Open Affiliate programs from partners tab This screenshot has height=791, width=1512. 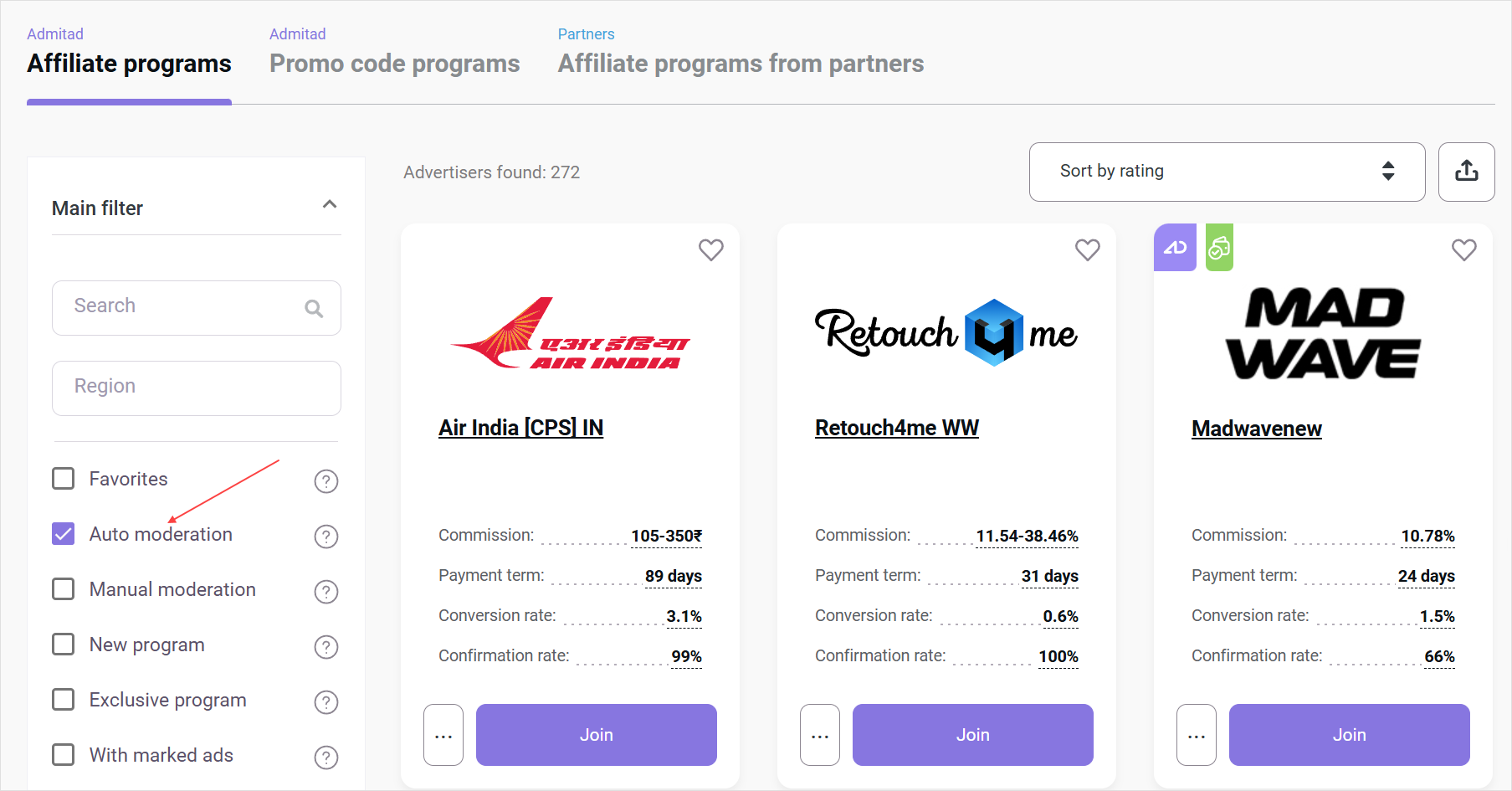pyautogui.click(x=741, y=64)
